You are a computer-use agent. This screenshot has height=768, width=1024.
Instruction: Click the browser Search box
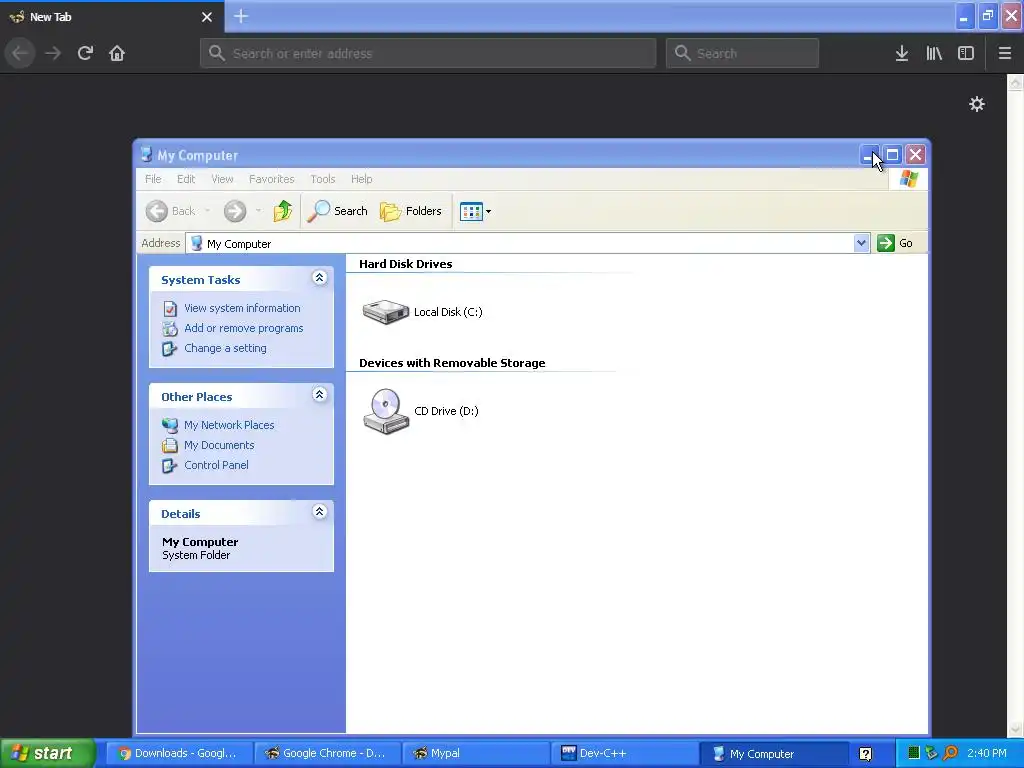pyautogui.click(x=743, y=54)
